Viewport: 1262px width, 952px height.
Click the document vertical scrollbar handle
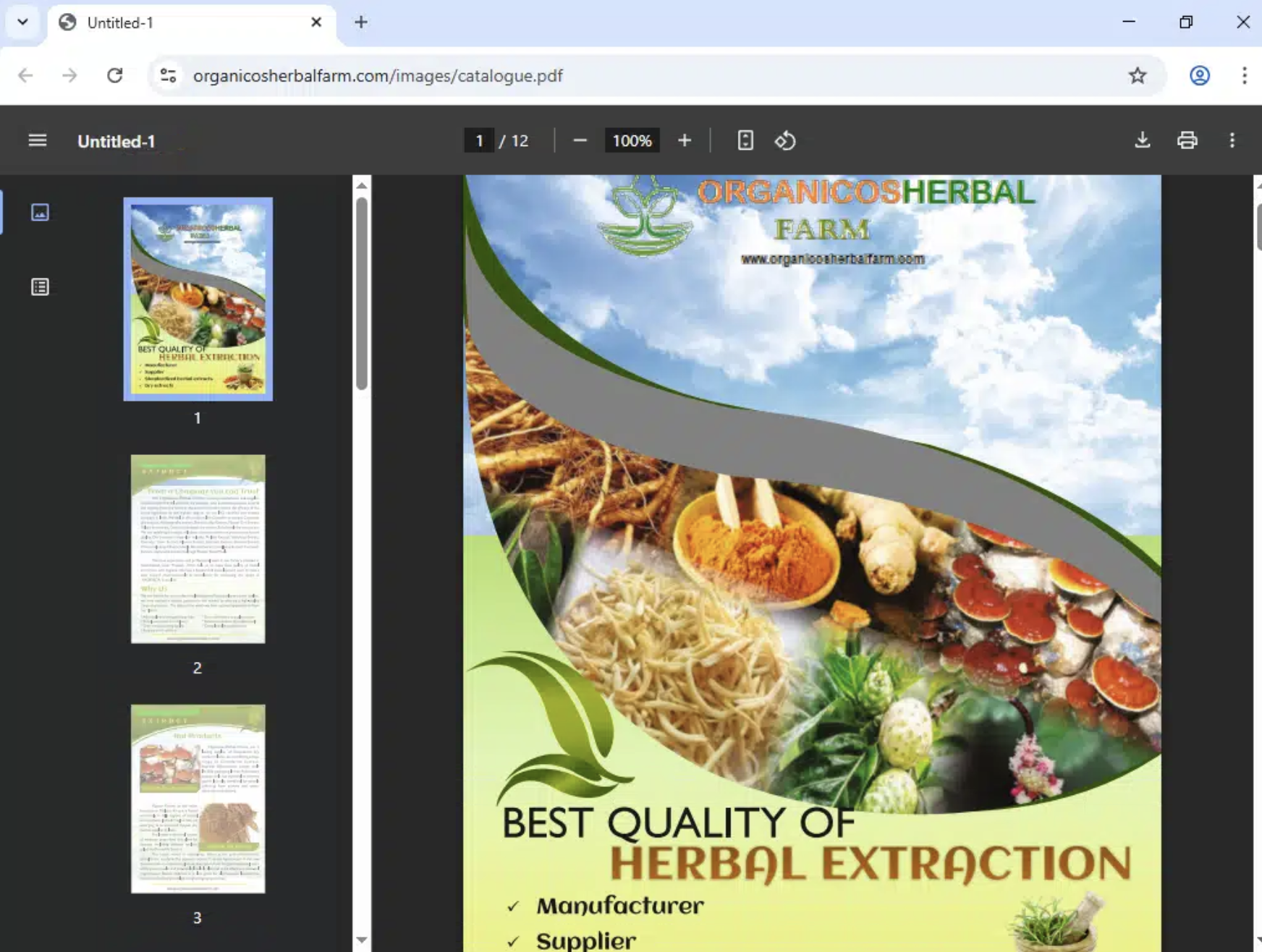(x=1258, y=226)
